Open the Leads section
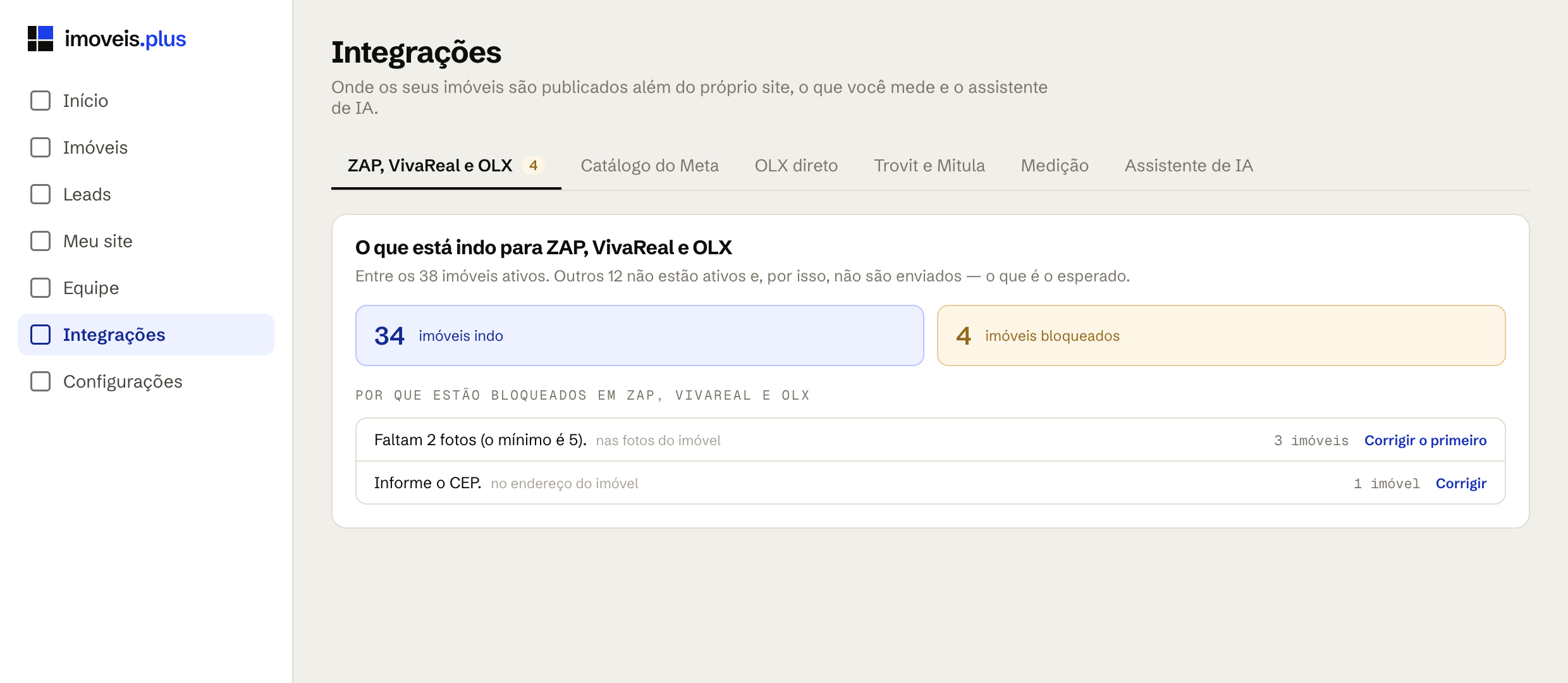This screenshot has width=1568, height=683. (x=146, y=194)
